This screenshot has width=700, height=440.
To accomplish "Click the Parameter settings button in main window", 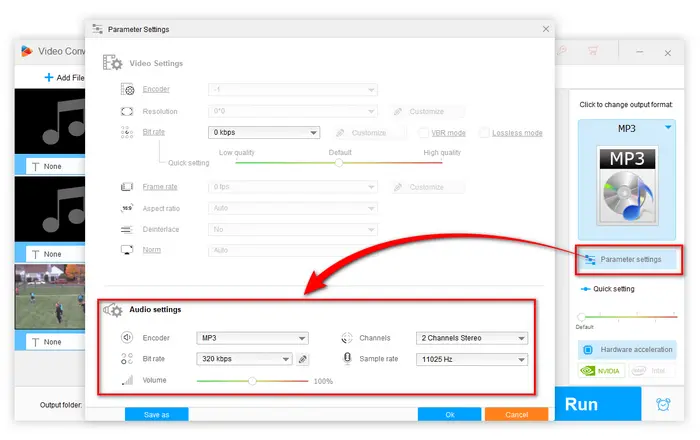I will (x=629, y=259).
